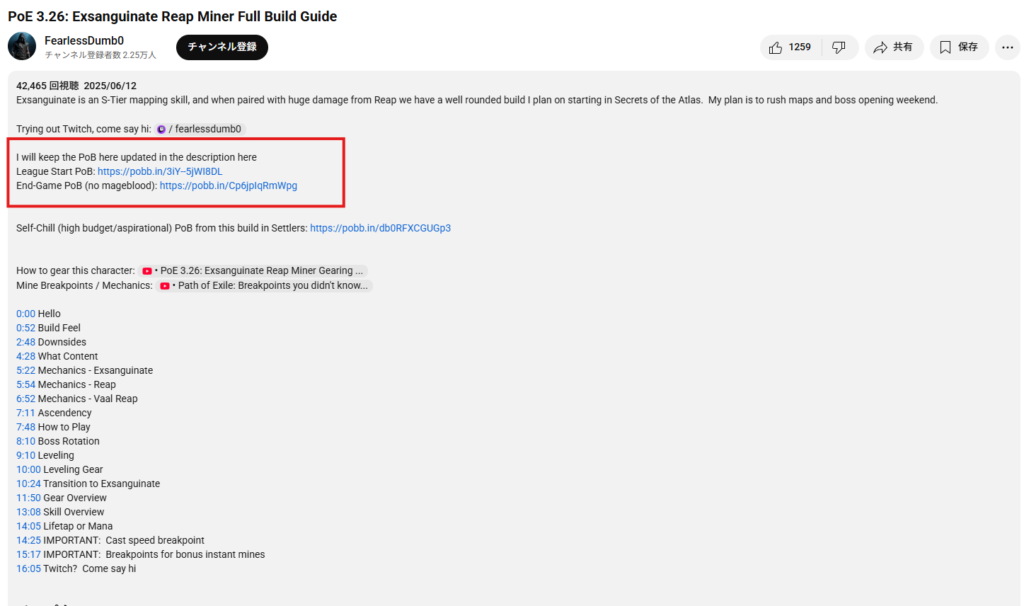Jump to 5:54 Mechanics Reap timestamp

25,385
